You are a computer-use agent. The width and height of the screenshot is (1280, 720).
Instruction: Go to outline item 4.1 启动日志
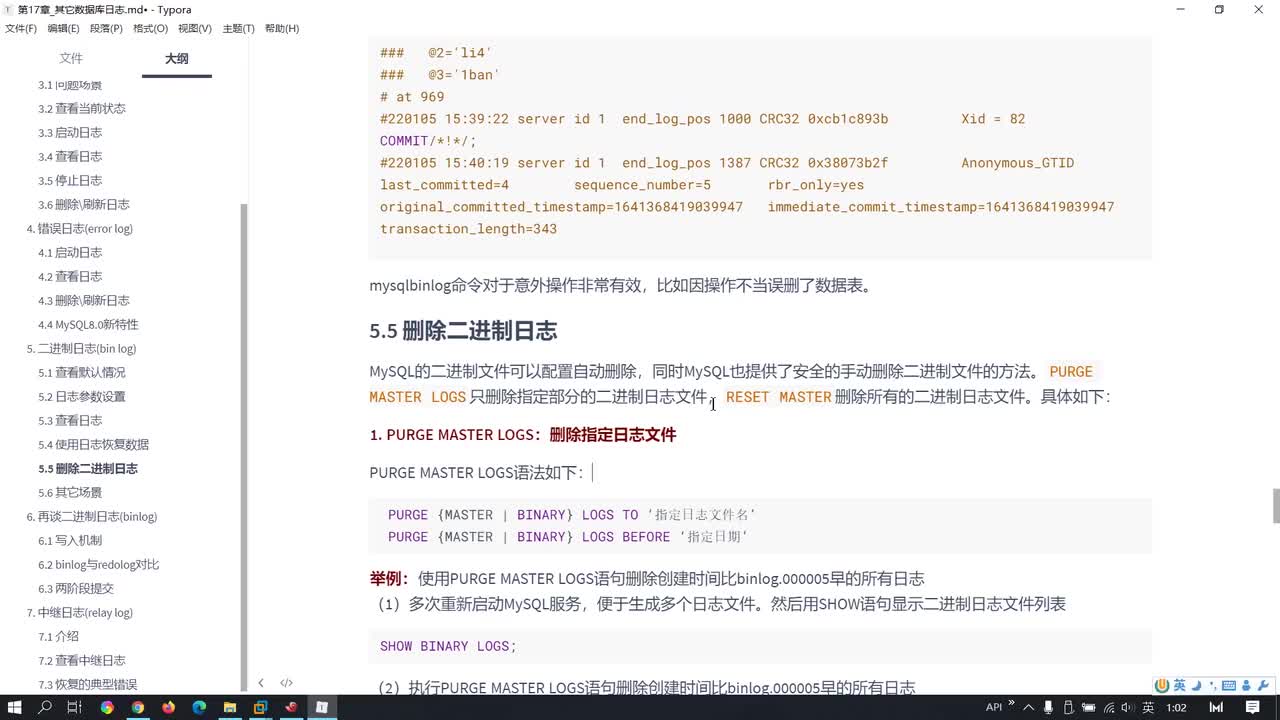point(70,252)
